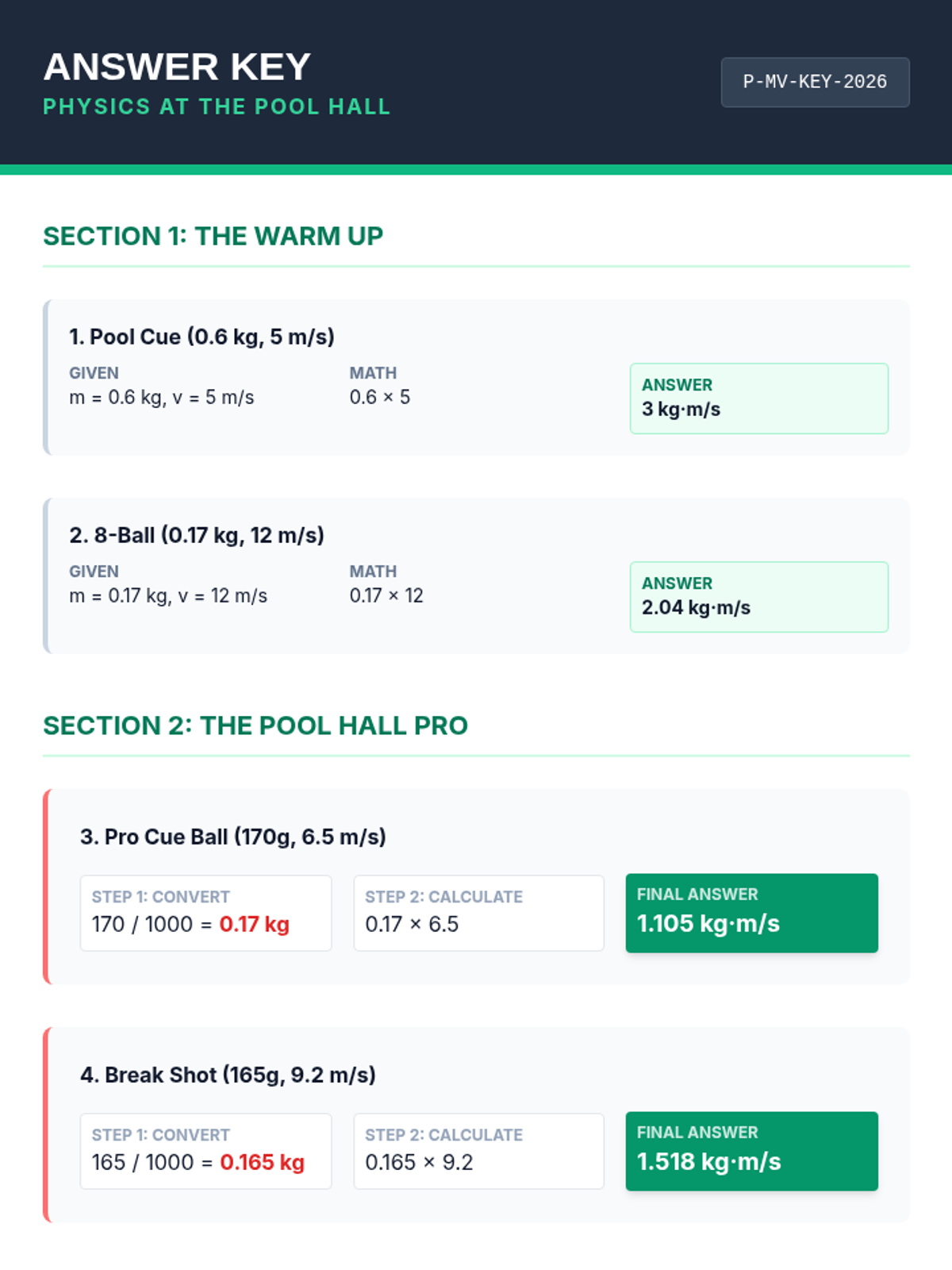Select the Pro Cue Ball problem title
Screen dimensions: 952x1270
[x=233, y=837]
